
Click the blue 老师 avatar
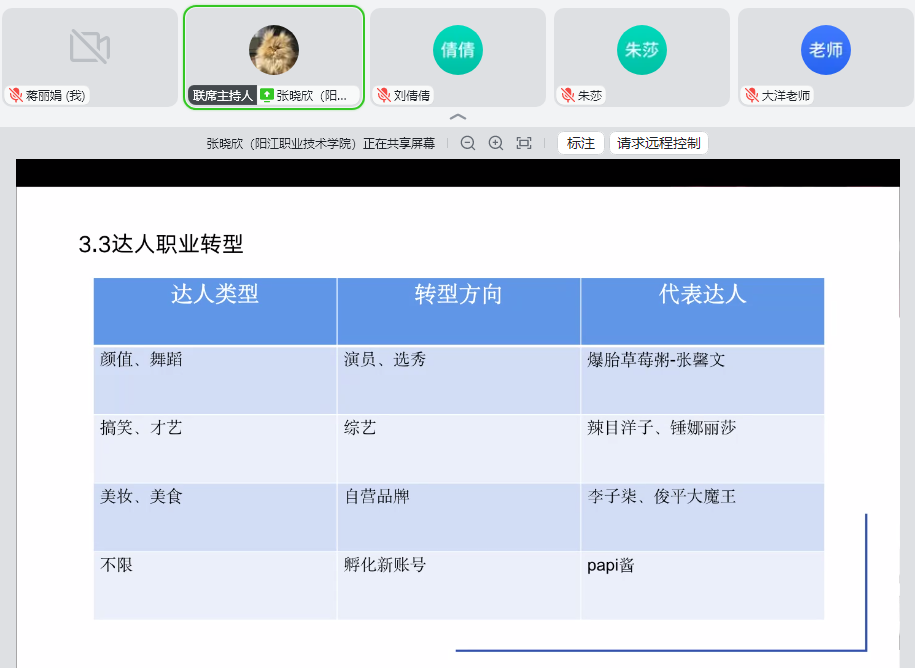(826, 50)
